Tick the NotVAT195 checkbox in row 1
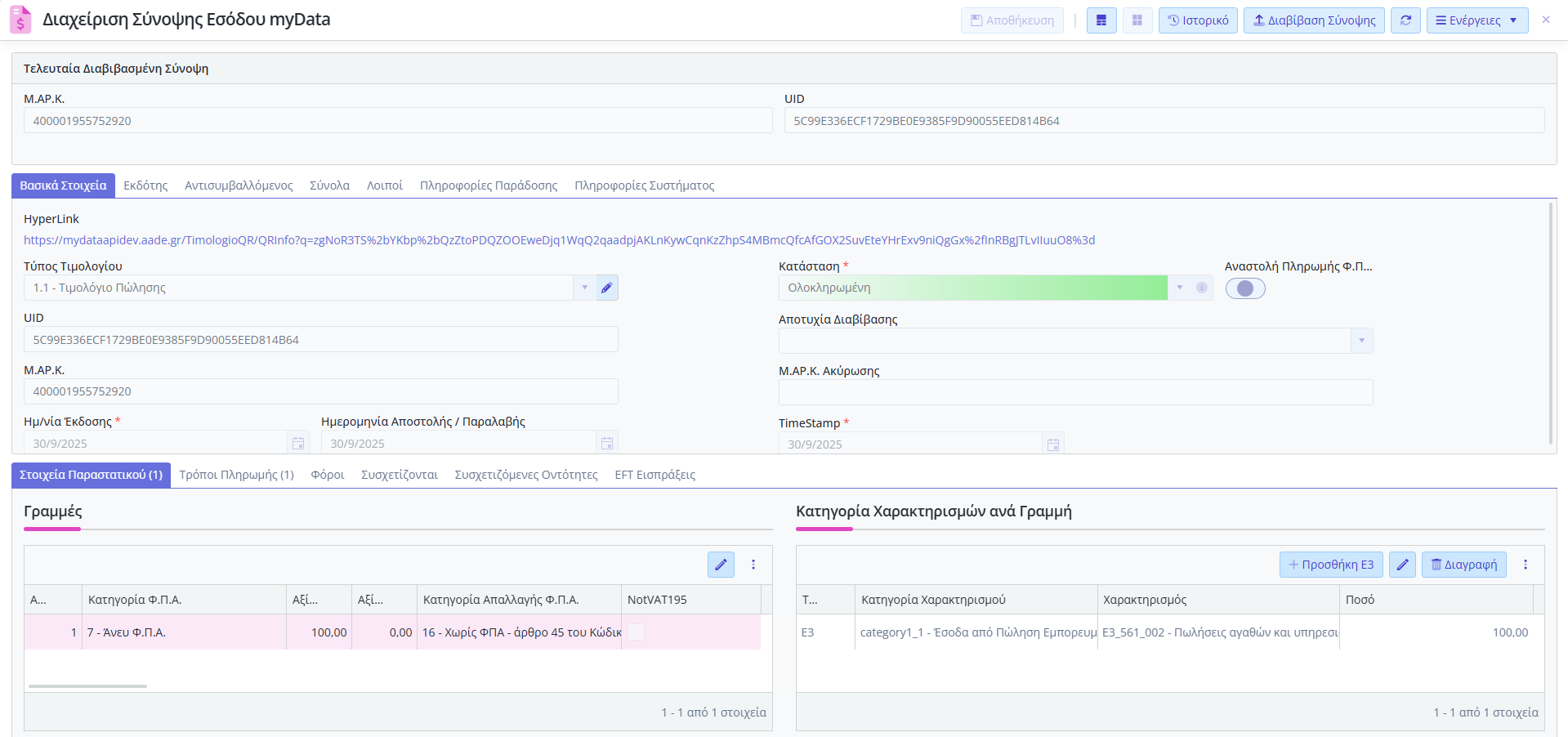The width and height of the screenshot is (1568, 737). 636,632
